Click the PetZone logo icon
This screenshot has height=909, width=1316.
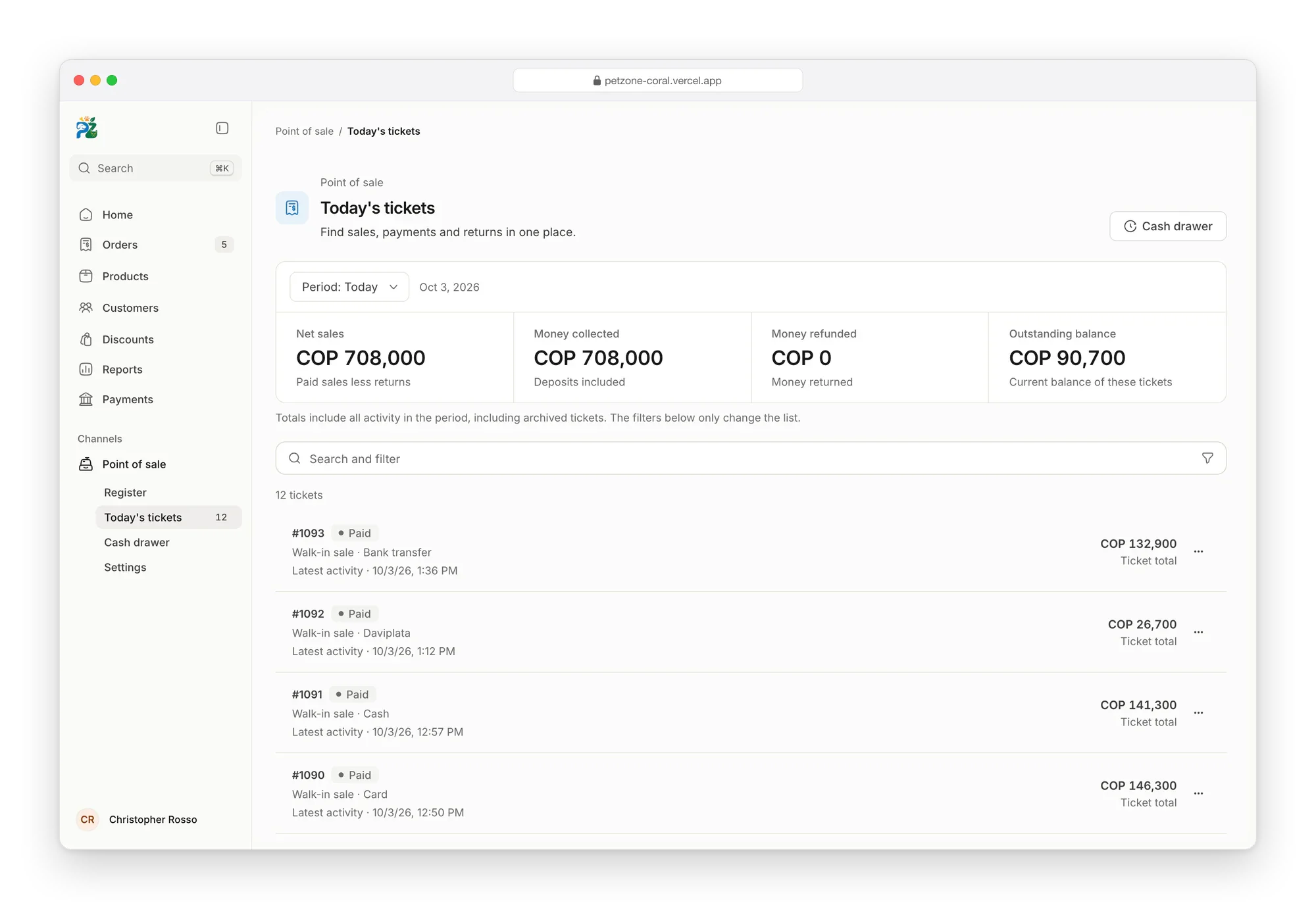tap(87, 128)
